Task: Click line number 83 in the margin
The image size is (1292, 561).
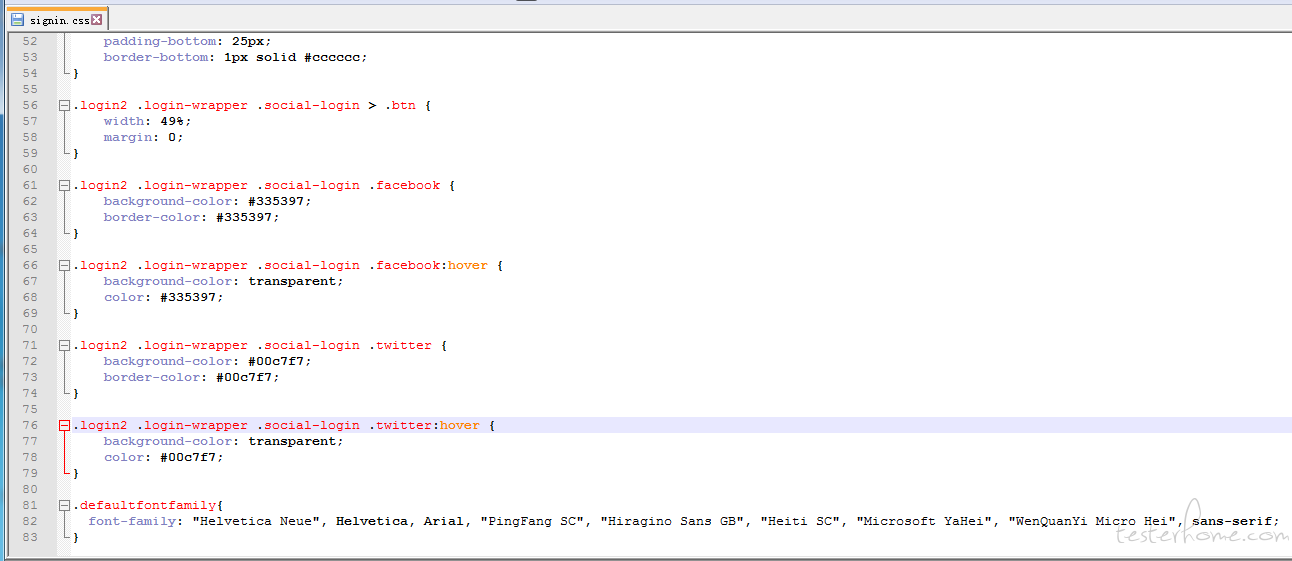Action: 29,537
